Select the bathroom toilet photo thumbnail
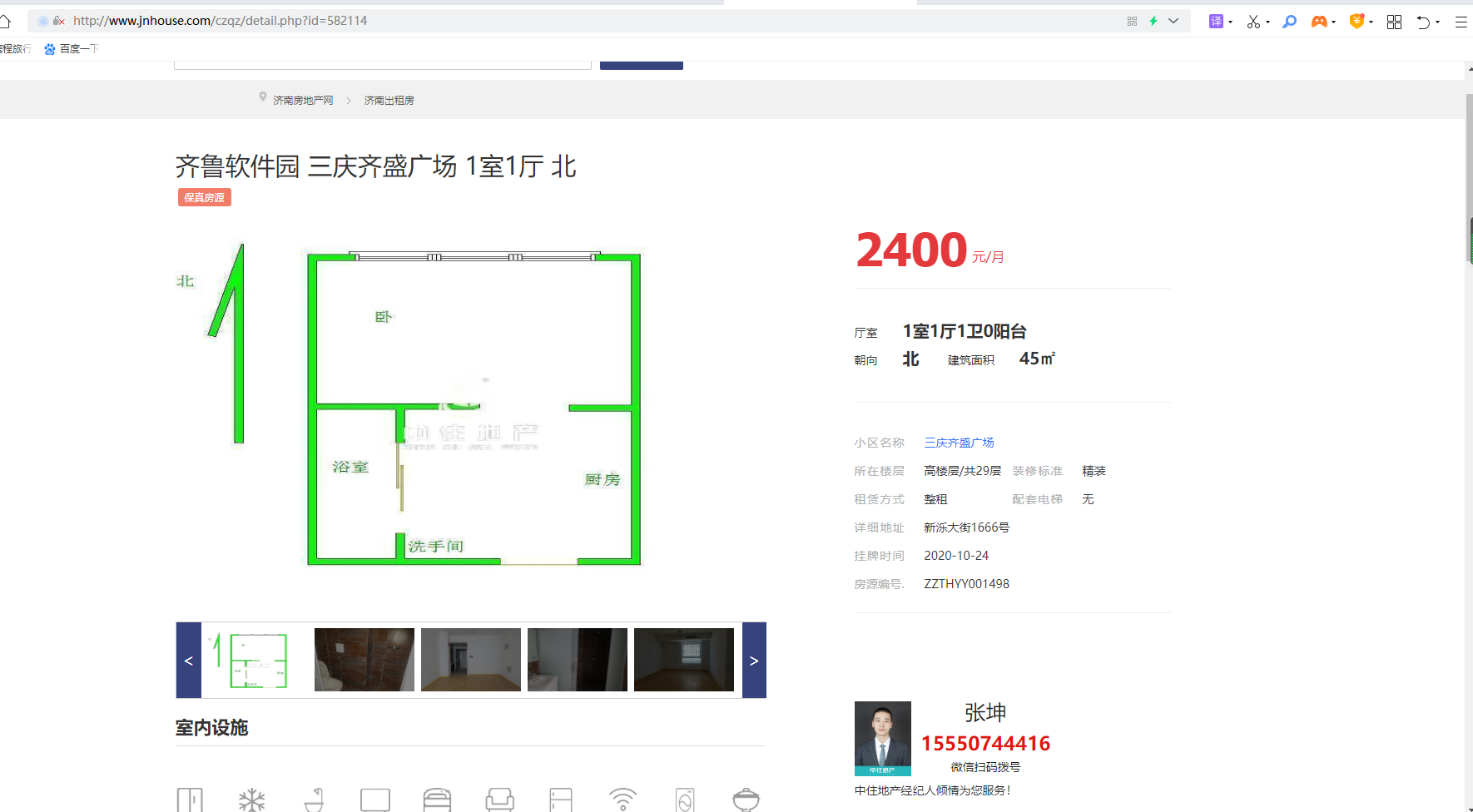This screenshot has width=1473, height=812. tap(365, 660)
